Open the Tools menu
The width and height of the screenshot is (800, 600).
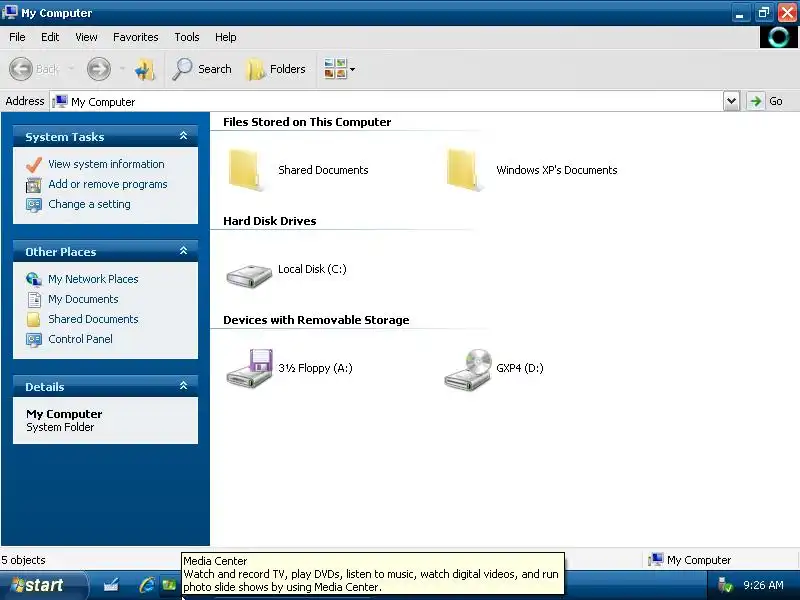click(x=187, y=37)
